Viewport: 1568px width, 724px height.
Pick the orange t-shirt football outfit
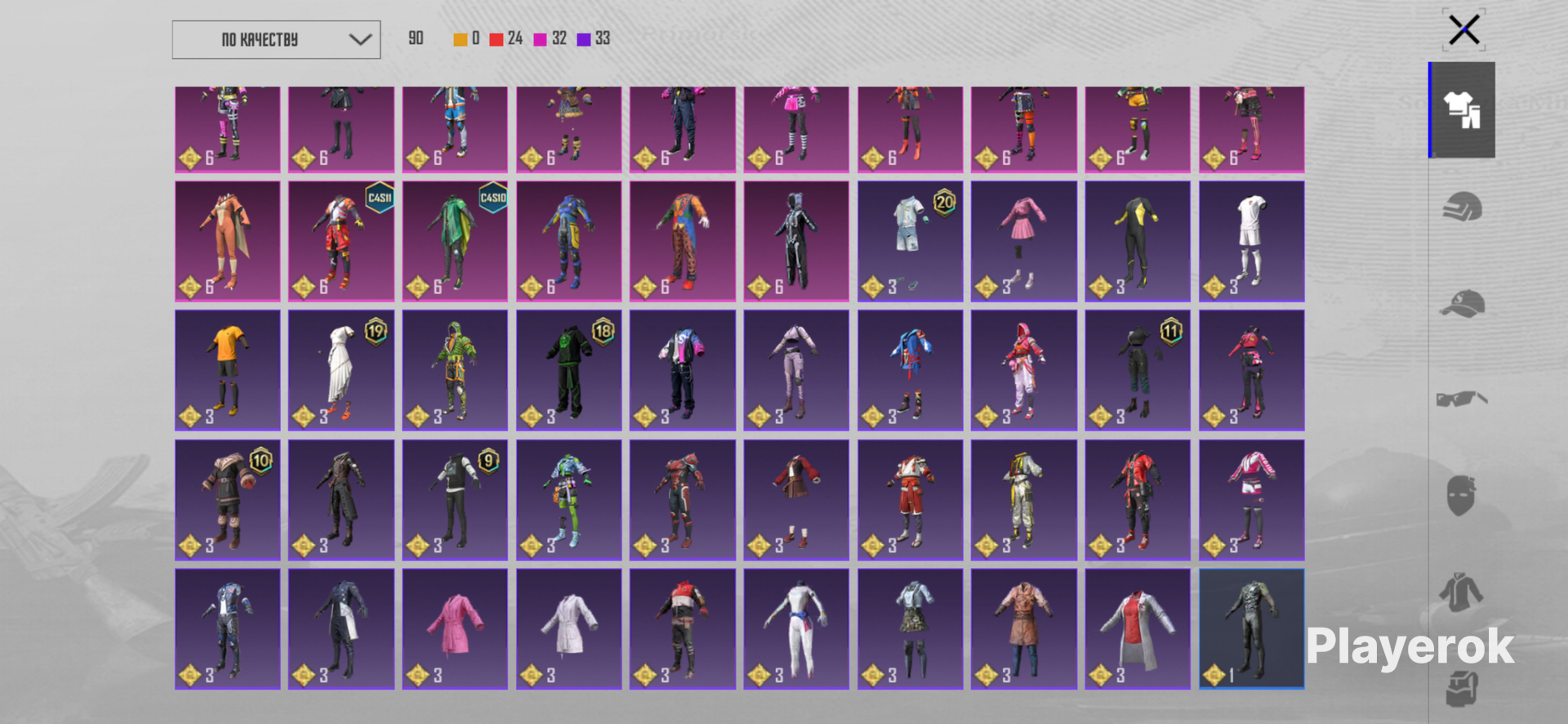tap(228, 370)
